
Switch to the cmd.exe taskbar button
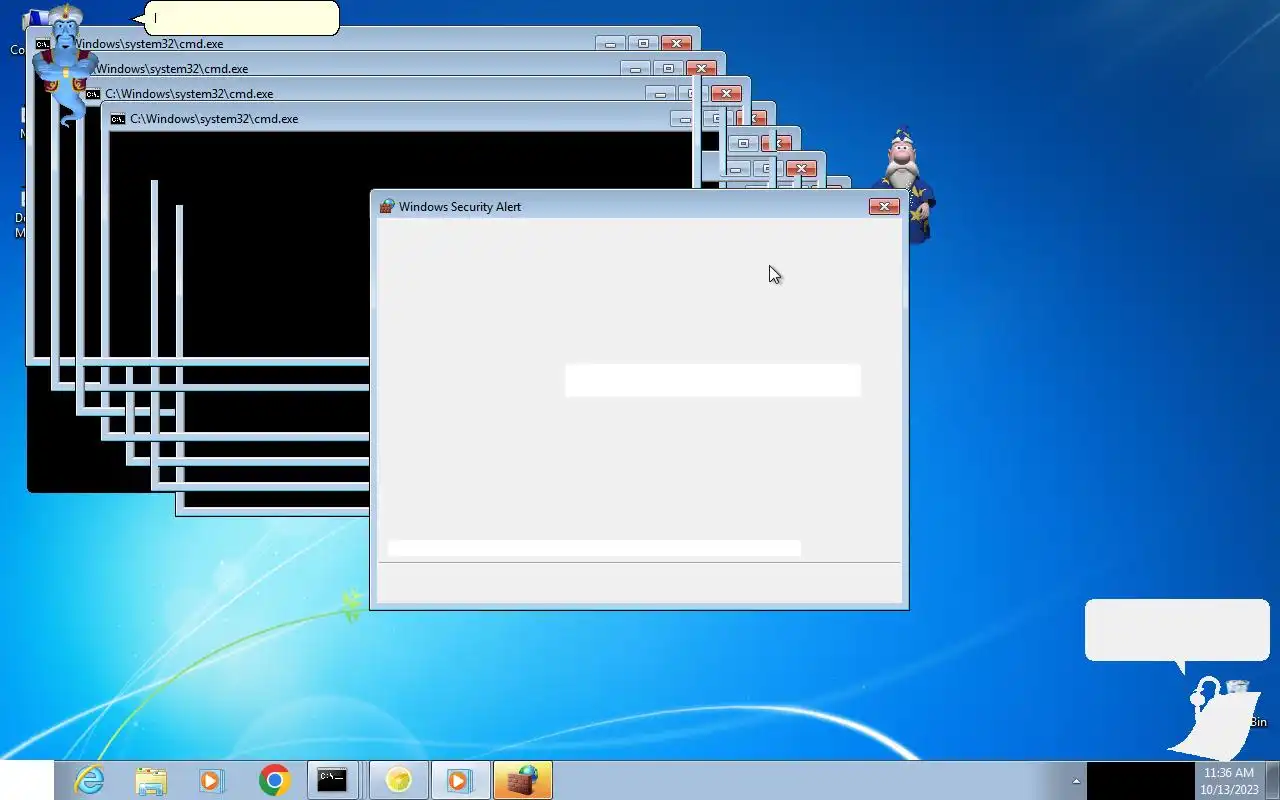pyautogui.click(x=332, y=780)
